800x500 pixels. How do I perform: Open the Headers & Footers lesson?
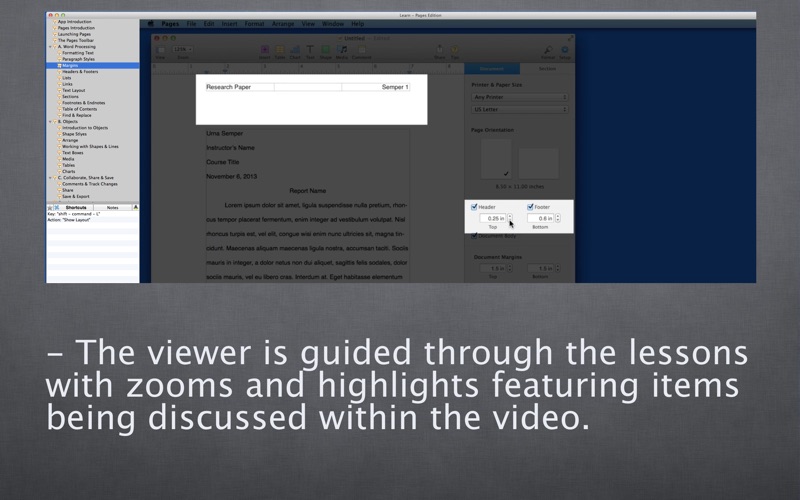[x=80, y=72]
